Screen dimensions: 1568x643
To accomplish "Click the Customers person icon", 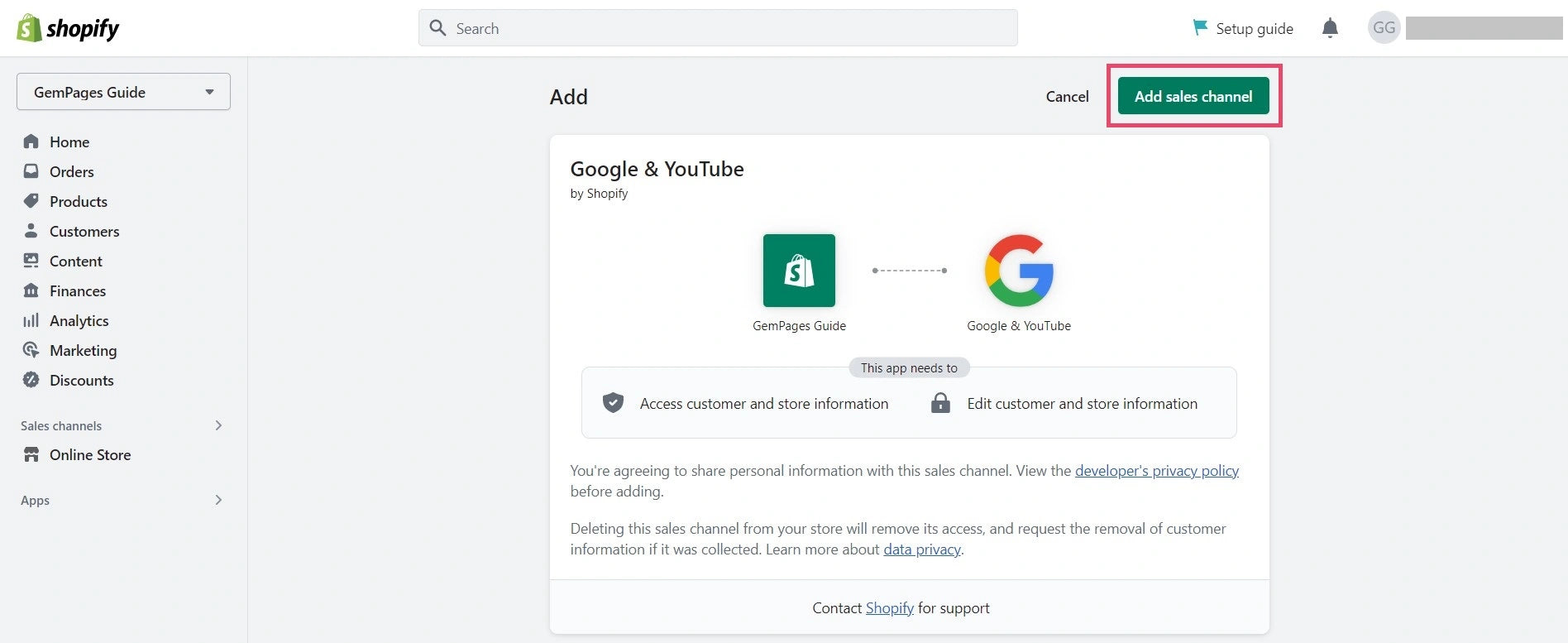I will [31, 231].
